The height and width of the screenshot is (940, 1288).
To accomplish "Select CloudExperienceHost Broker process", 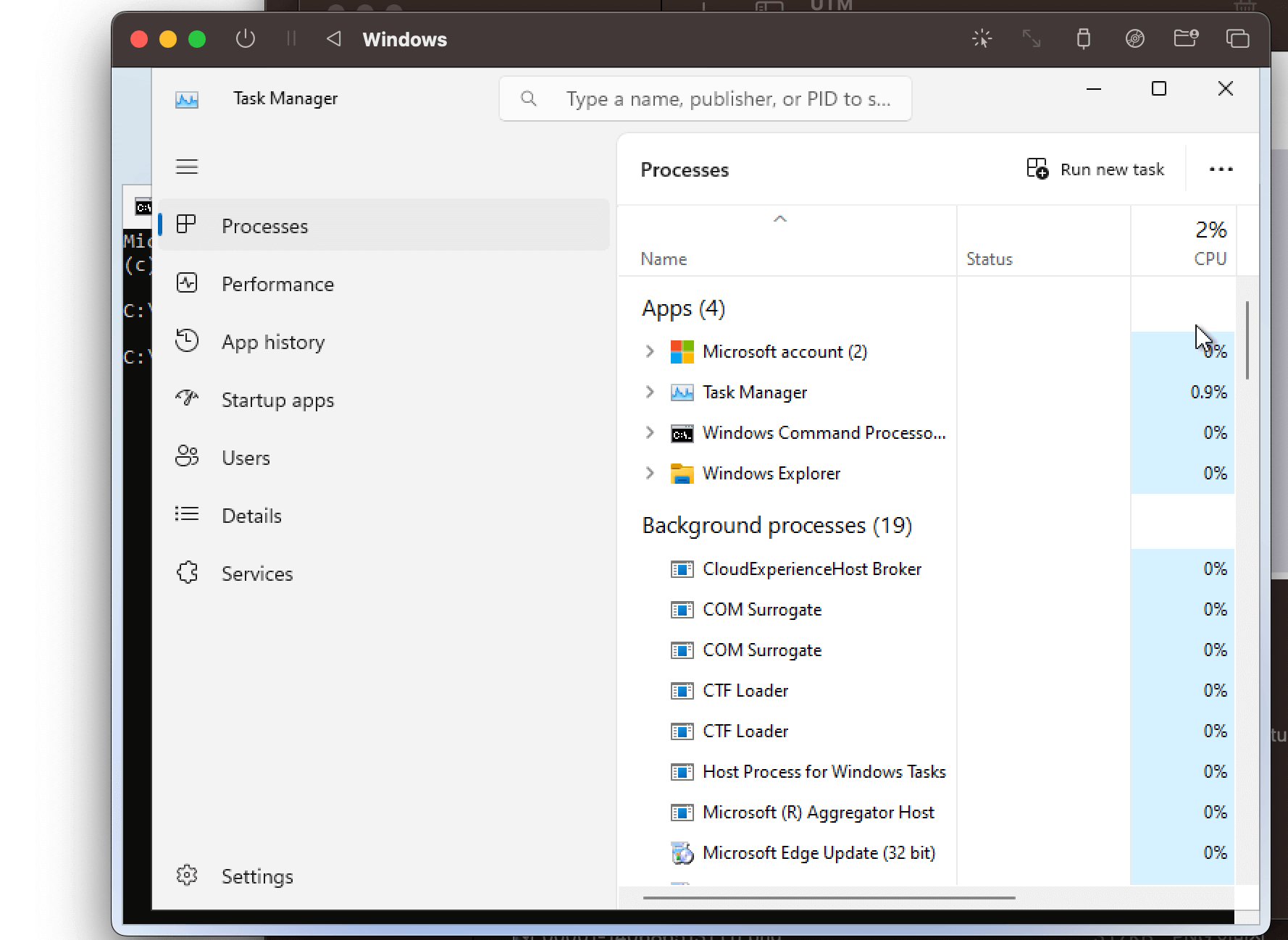I will pos(926,569).
